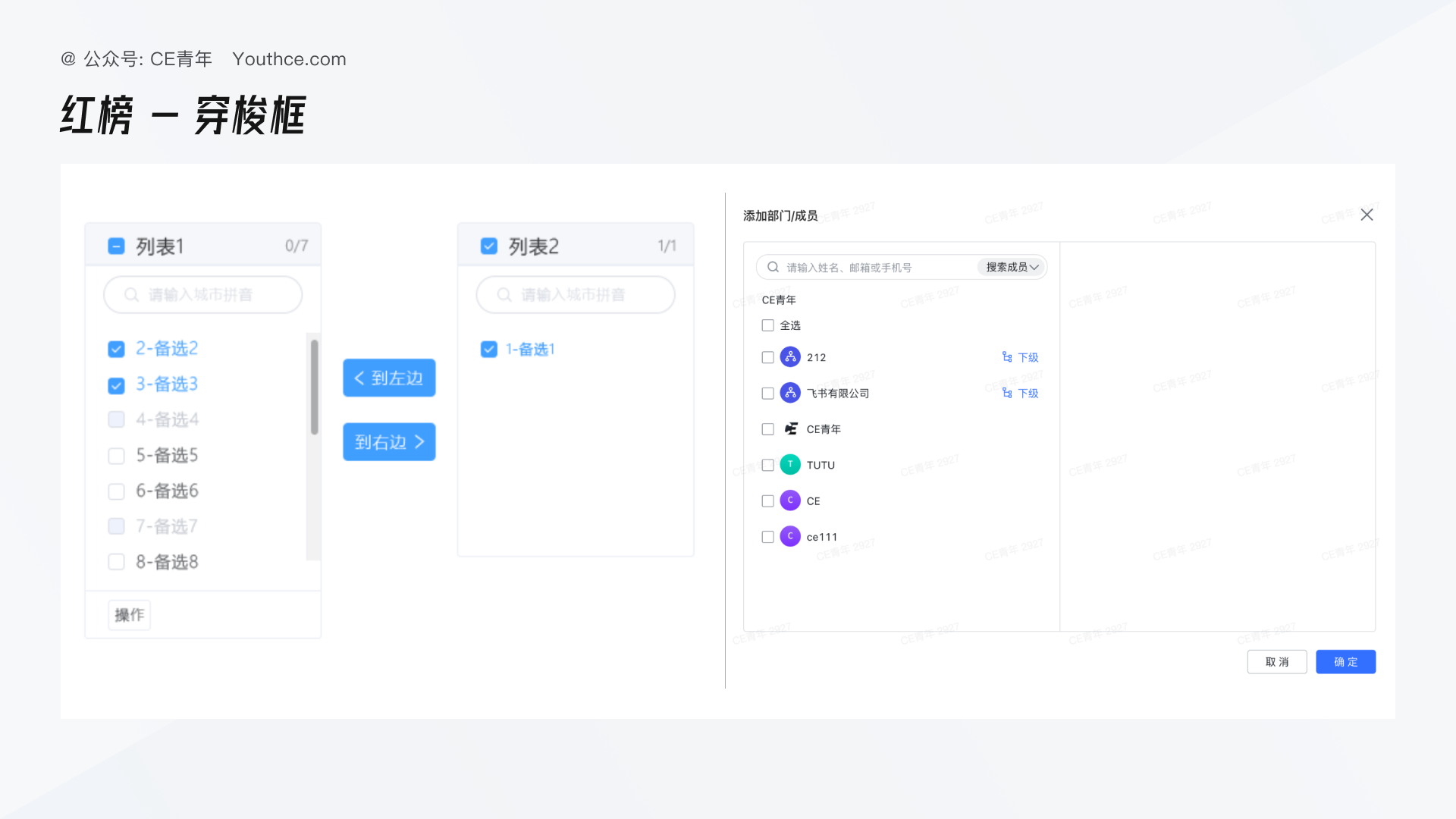The height and width of the screenshot is (819, 1456).
Task: Click 操作 menu item in 列表1
Action: point(130,615)
